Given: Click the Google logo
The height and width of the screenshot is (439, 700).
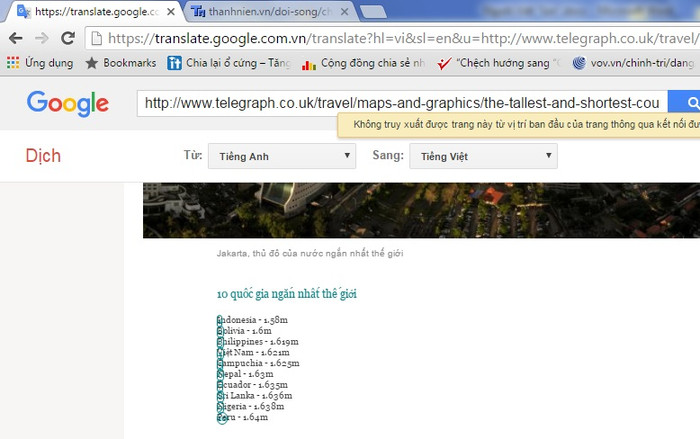Looking at the screenshot, I should pyautogui.click(x=68, y=104).
